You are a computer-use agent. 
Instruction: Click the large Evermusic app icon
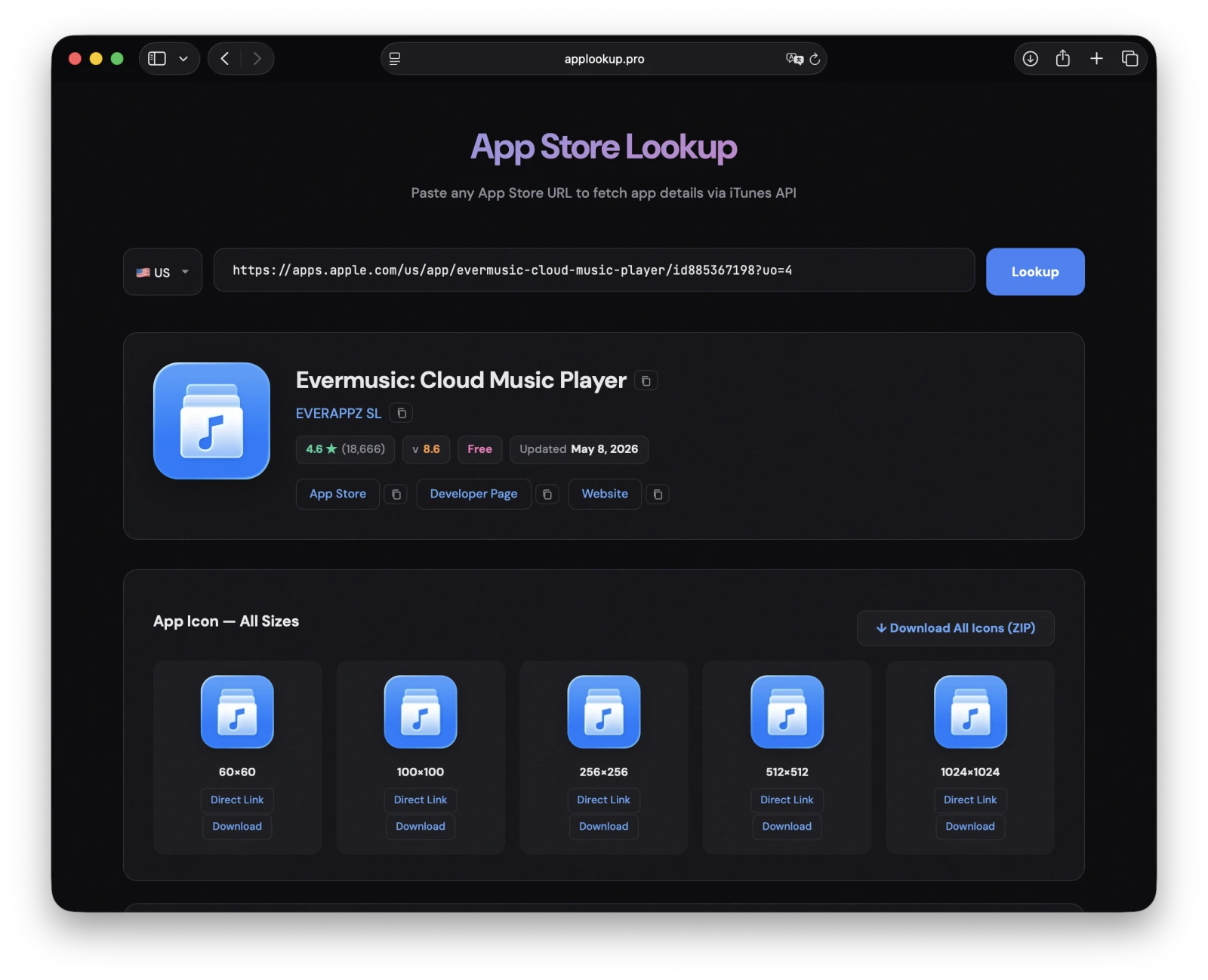211,421
